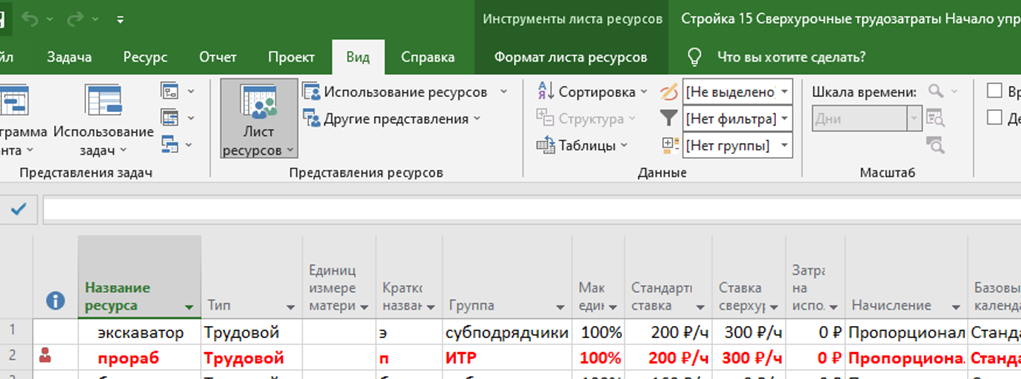Open the Таблицы menu
The height and width of the screenshot is (379, 1021).
(x=582, y=145)
